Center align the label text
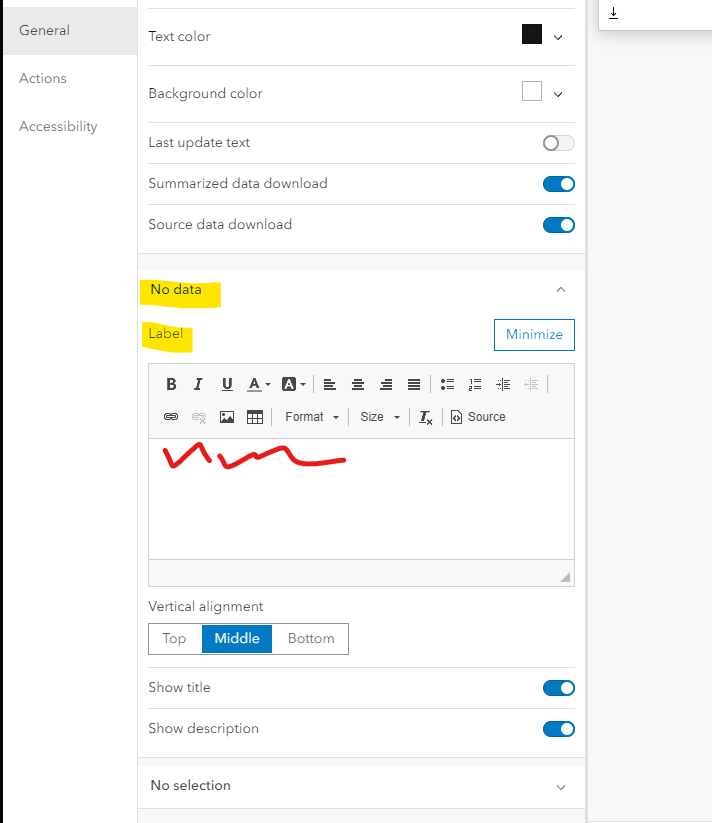Viewport: 712px width, 823px height. click(x=358, y=384)
